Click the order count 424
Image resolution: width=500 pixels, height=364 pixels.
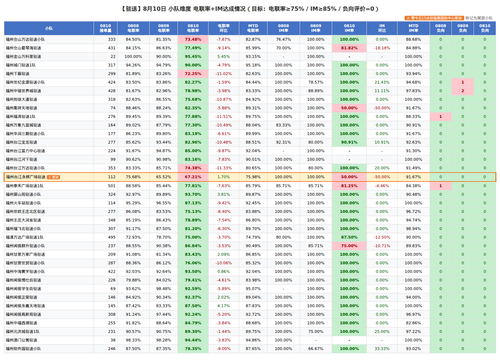(x=112, y=82)
